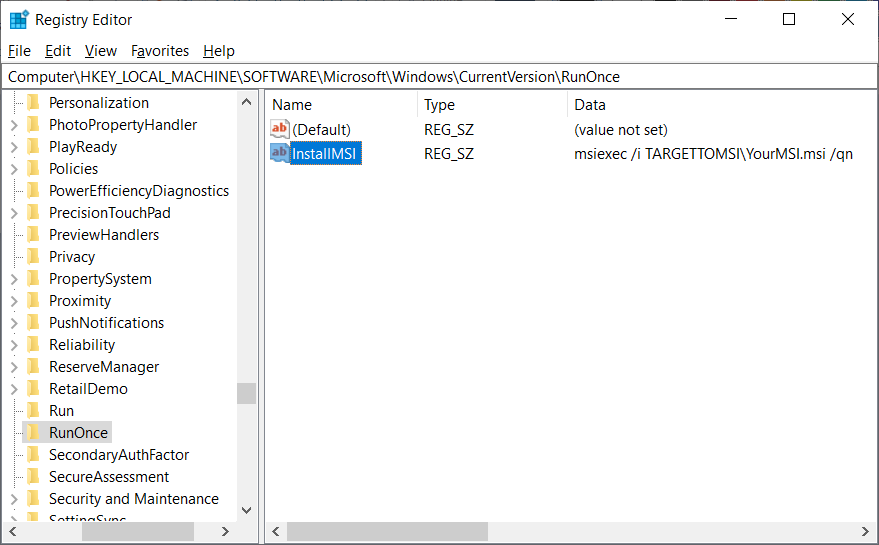Click the (value not set) data cell
Screen dimensions: 879x545
click(x=621, y=130)
